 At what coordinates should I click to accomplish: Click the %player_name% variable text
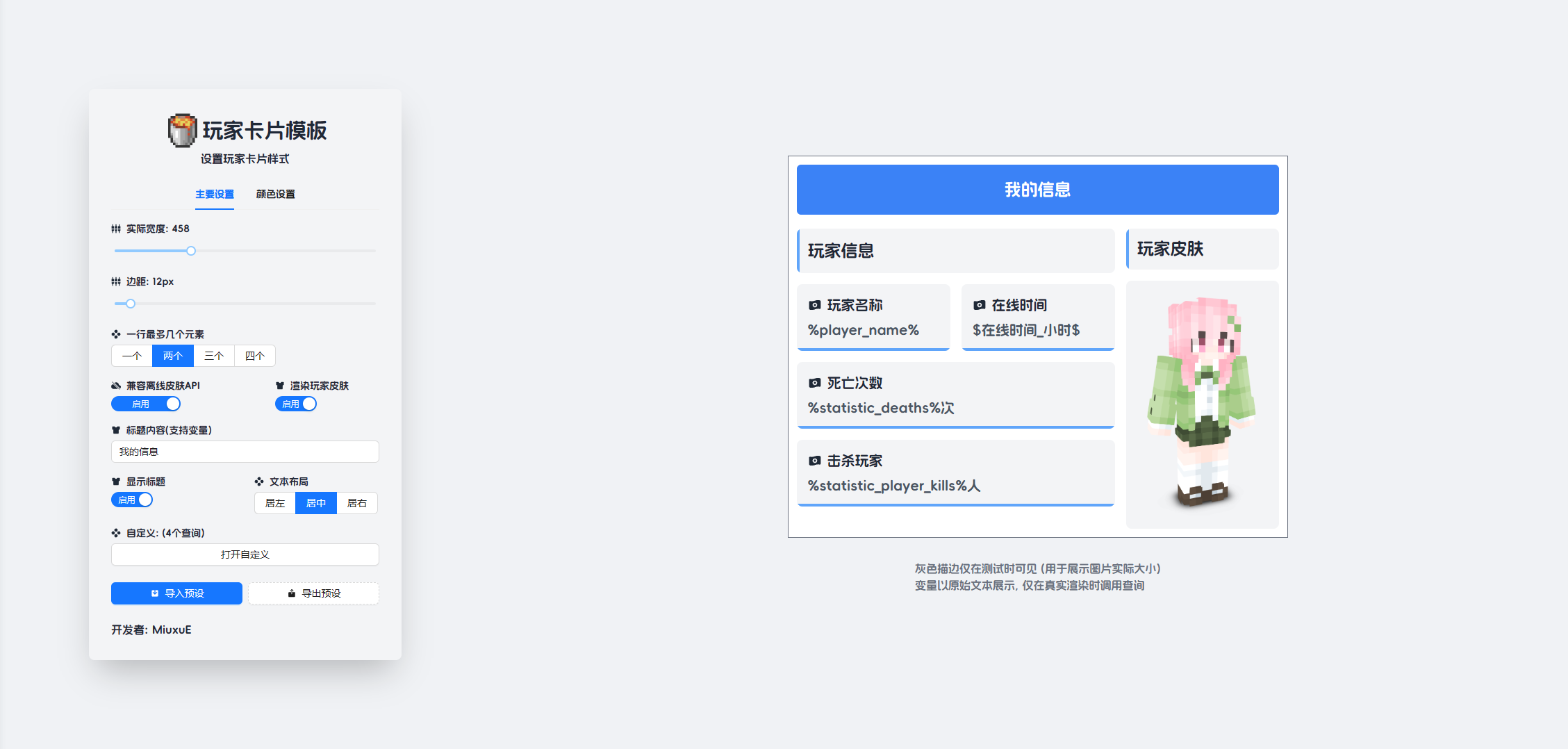tap(864, 330)
